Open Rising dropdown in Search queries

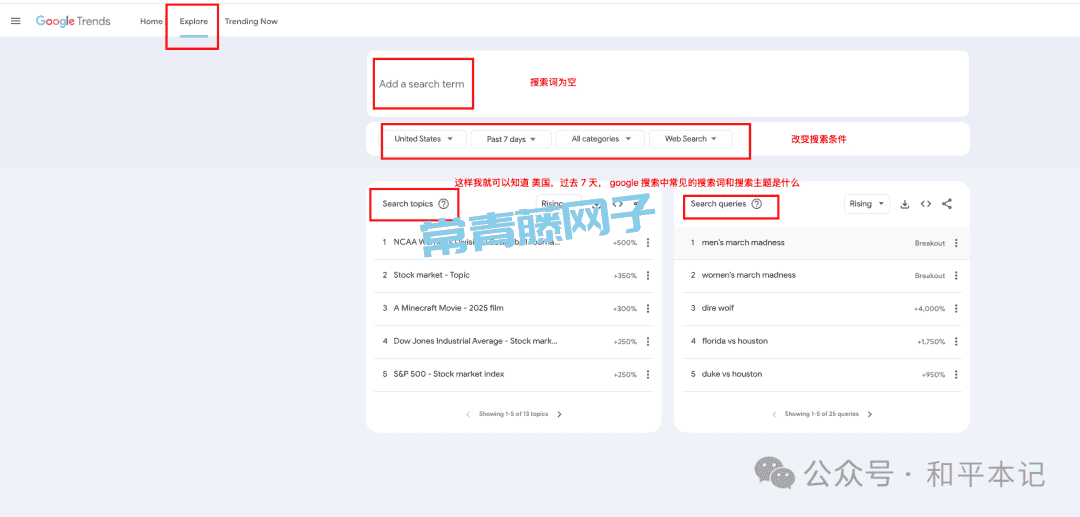[x=867, y=204]
